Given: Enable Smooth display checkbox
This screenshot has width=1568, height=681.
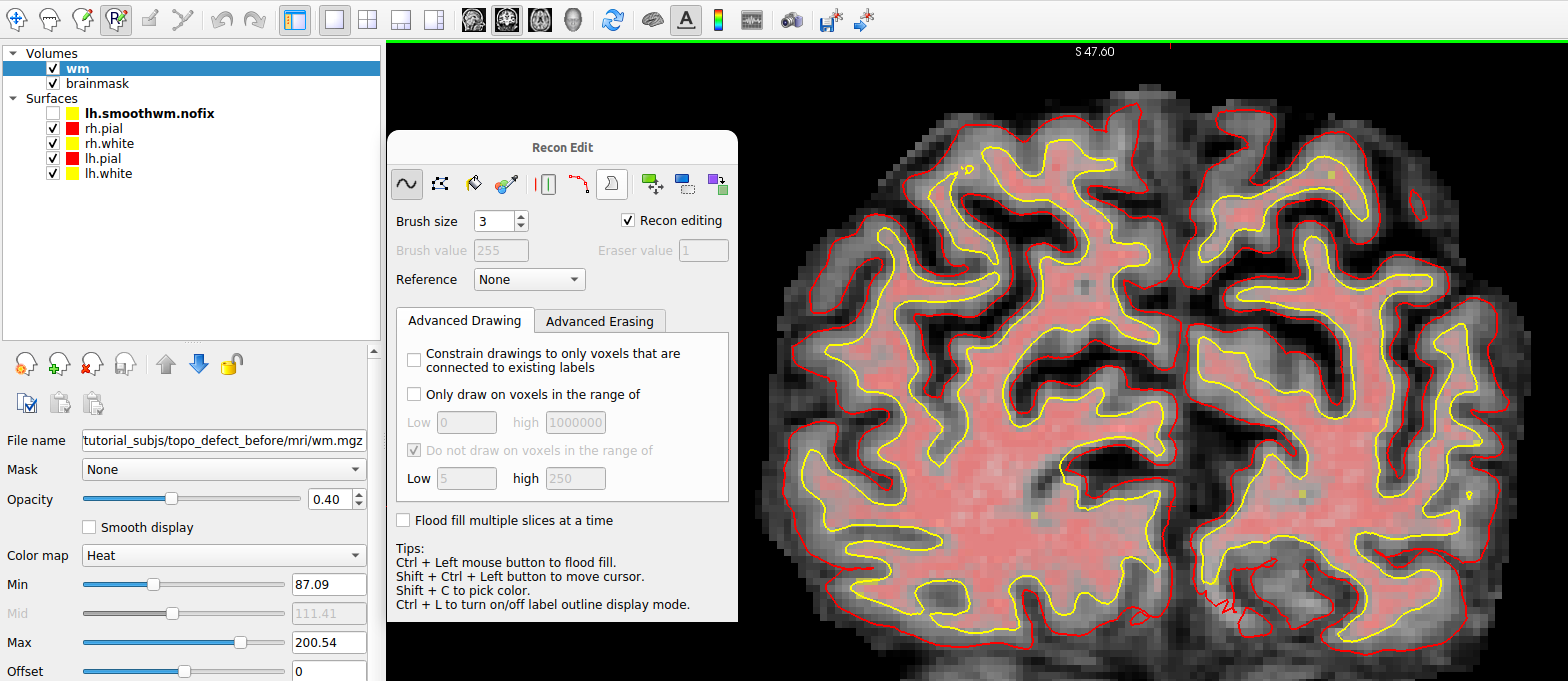Looking at the screenshot, I should point(89,527).
